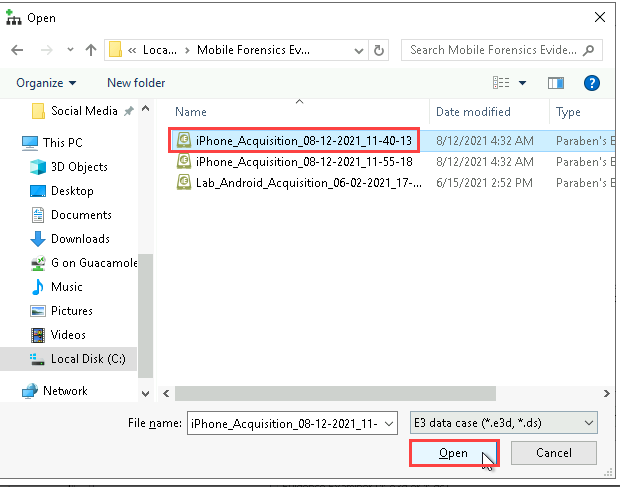Click the Loca... breadcrumb segment

coord(160,50)
